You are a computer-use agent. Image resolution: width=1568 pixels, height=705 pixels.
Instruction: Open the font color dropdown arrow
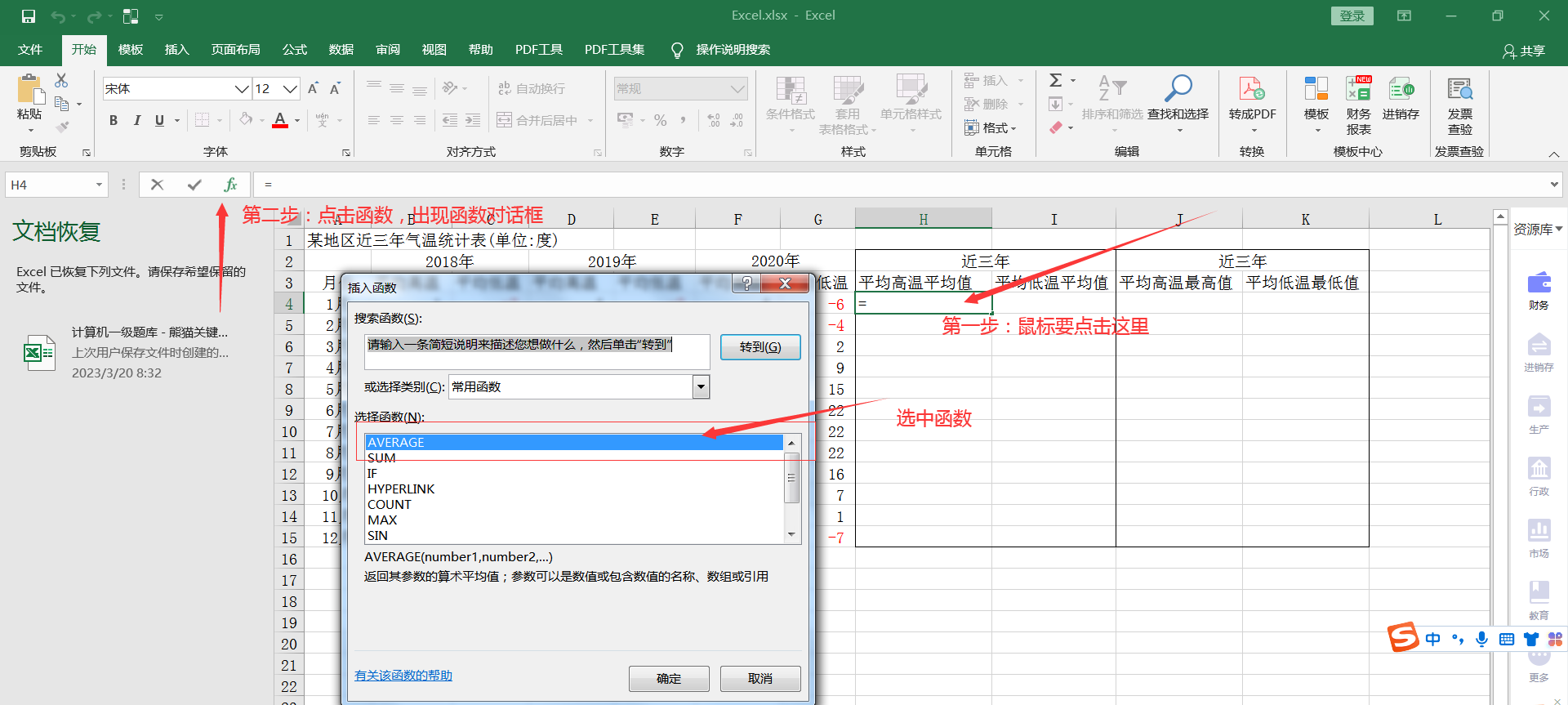click(297, 121)
